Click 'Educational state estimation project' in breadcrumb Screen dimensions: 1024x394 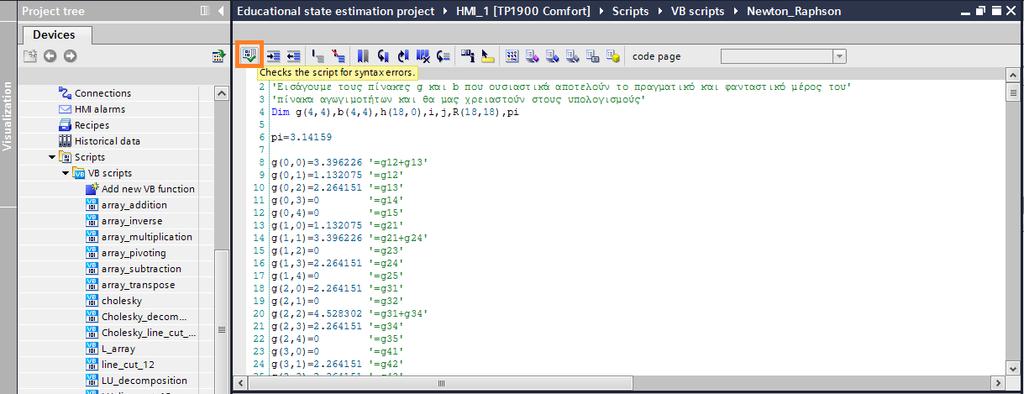pos(335,11)
